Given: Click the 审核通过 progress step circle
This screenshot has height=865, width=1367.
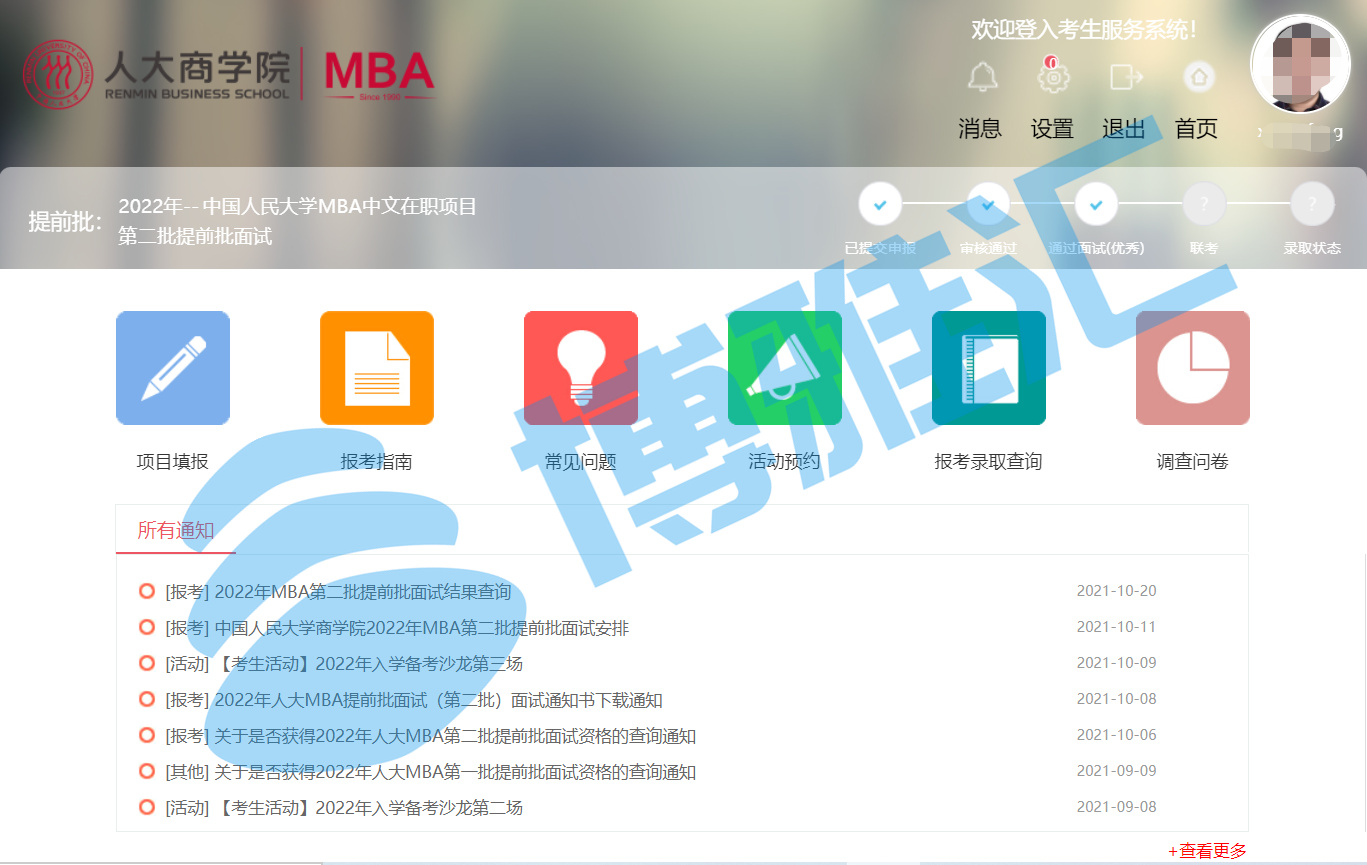Looking at the screenshot, I should point(988,204).
